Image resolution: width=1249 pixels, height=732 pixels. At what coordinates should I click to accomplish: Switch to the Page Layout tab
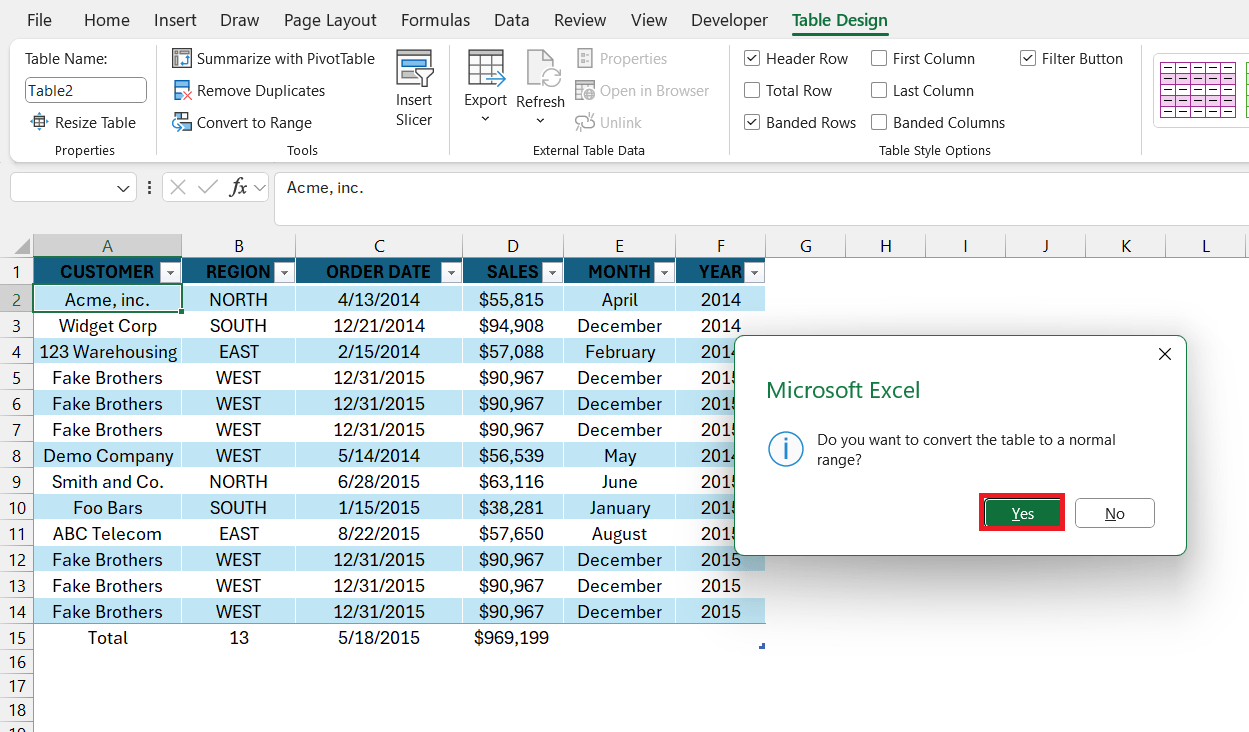[x=330, y=20]
